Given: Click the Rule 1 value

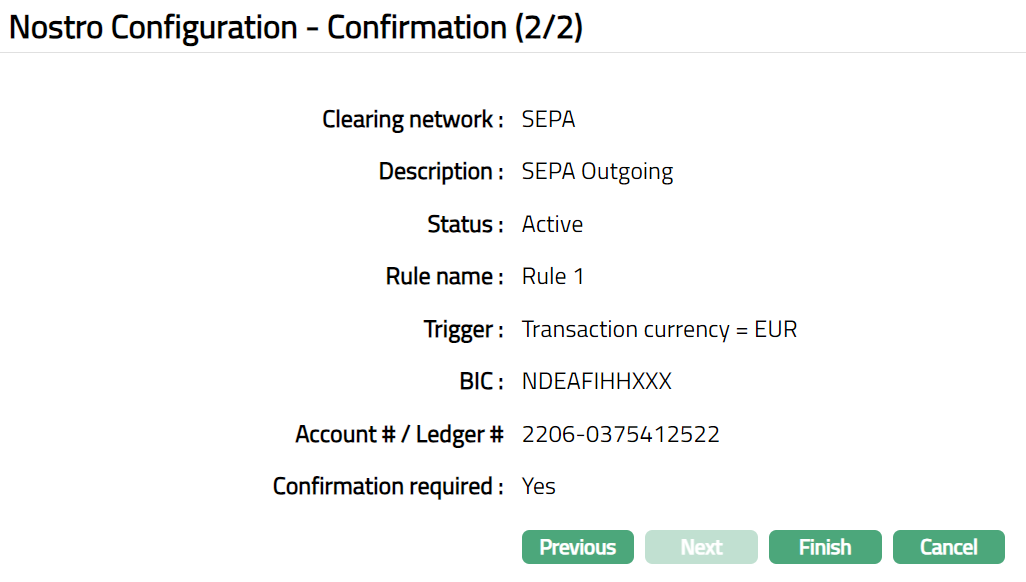Looking at the screenshot, I should tap(552, 277).
